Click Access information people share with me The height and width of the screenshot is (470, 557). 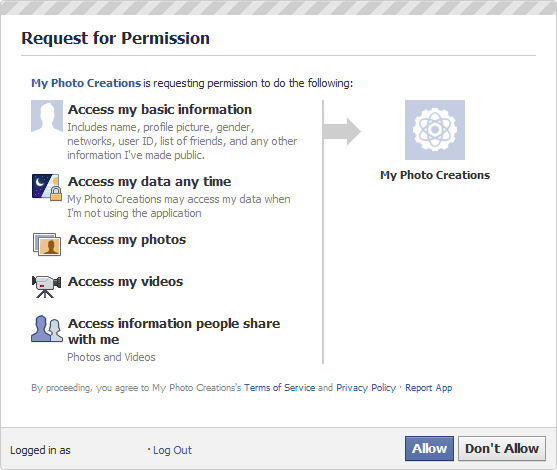[x=174, y=331]
